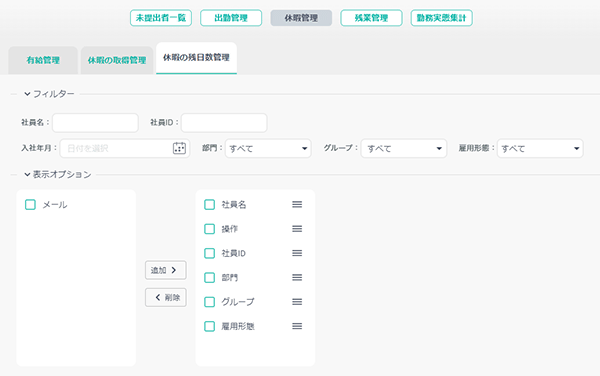
Task: Grab the drag handle for 部門 row
Action: (297, 277)
